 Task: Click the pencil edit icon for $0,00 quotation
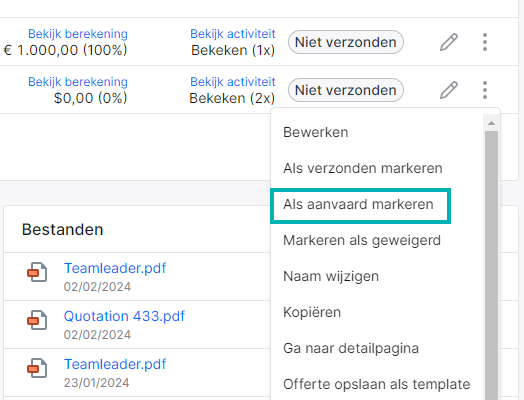pos(448,90)
